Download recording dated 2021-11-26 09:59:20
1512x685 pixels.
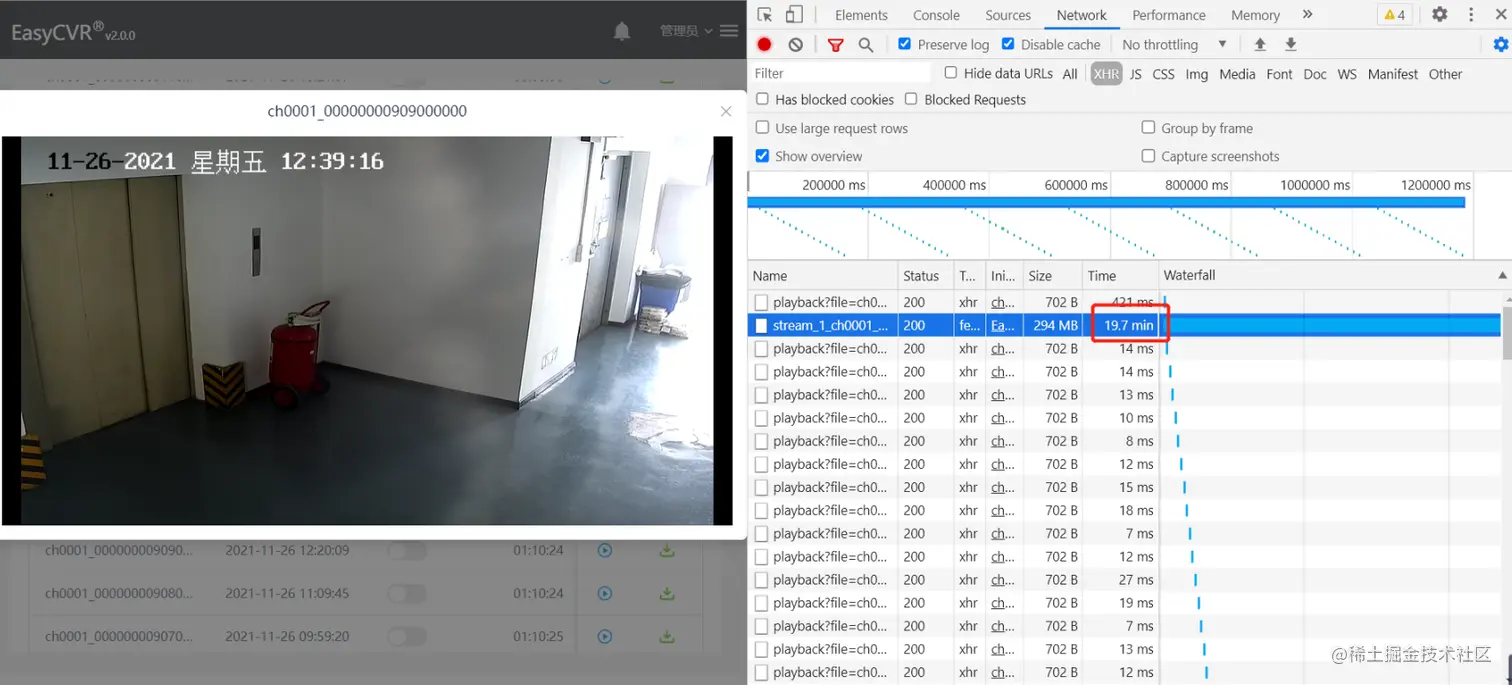667,636
